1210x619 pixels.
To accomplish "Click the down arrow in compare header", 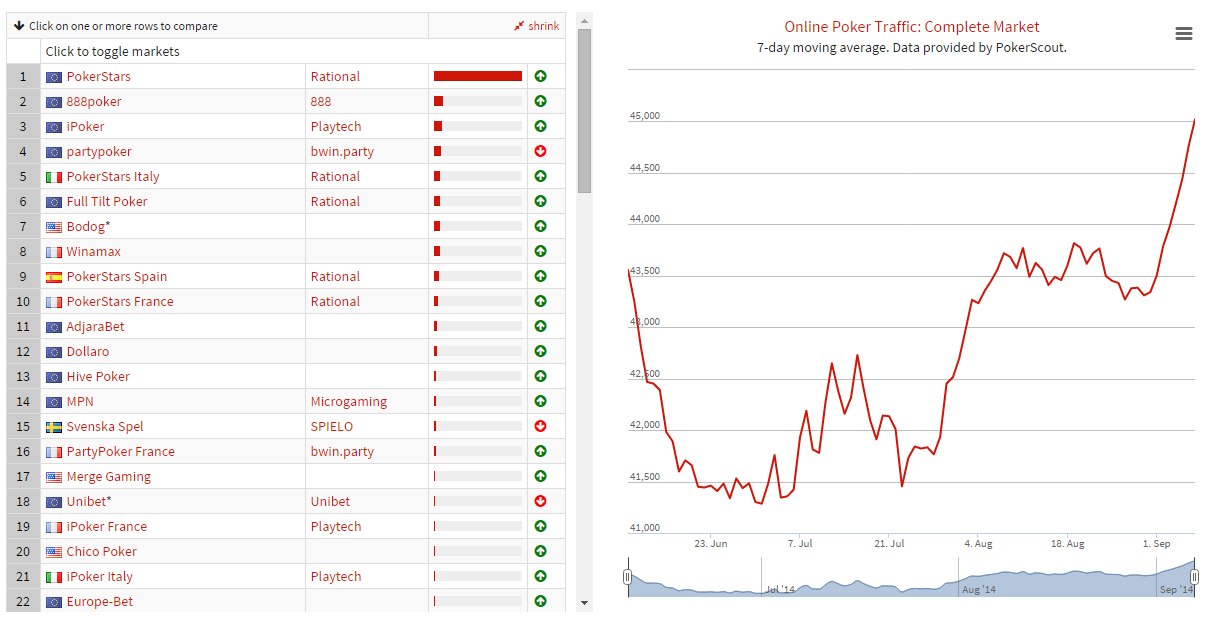I will pos(19,26).
